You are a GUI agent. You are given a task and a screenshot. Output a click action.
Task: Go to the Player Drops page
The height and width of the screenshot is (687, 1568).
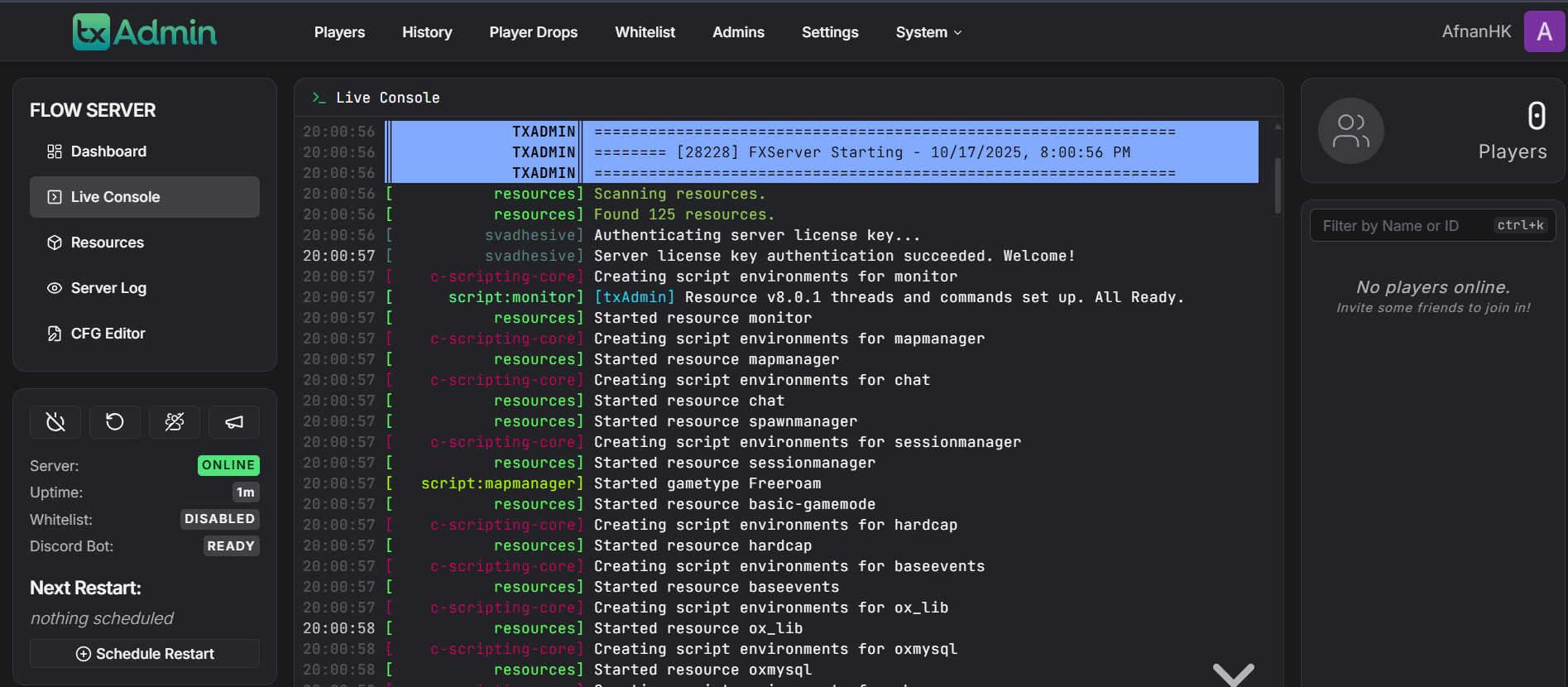(x=533, y=32)
